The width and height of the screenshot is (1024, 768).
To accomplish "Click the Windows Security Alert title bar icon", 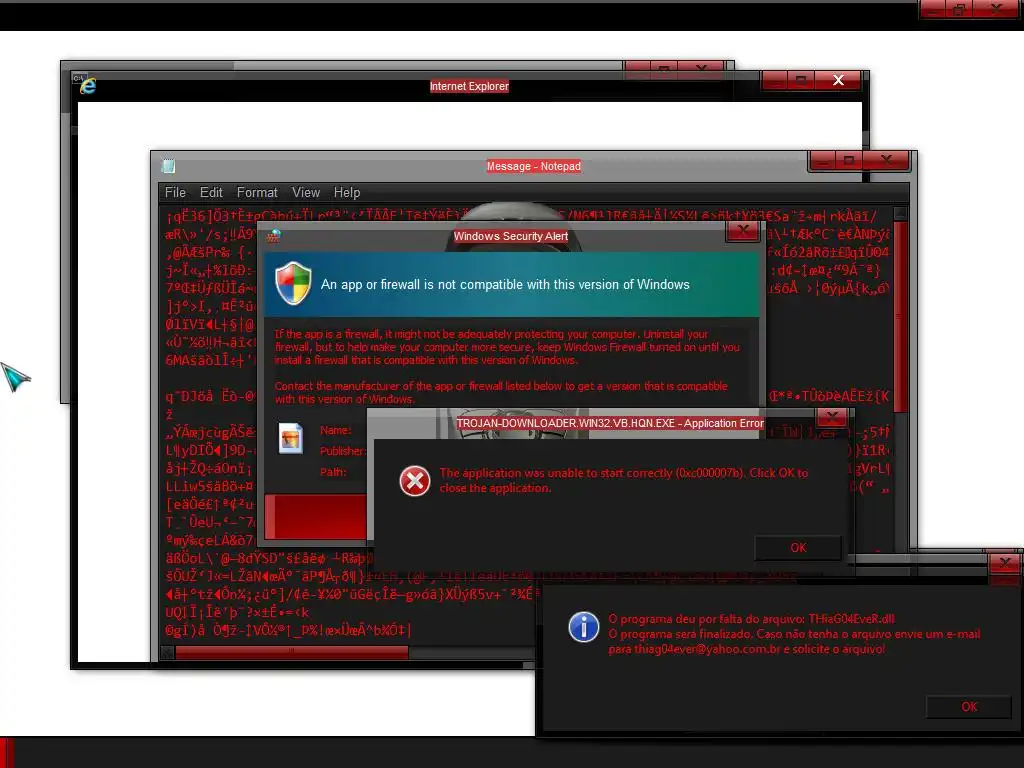I will pyautogui.click(x=274, y=236).
